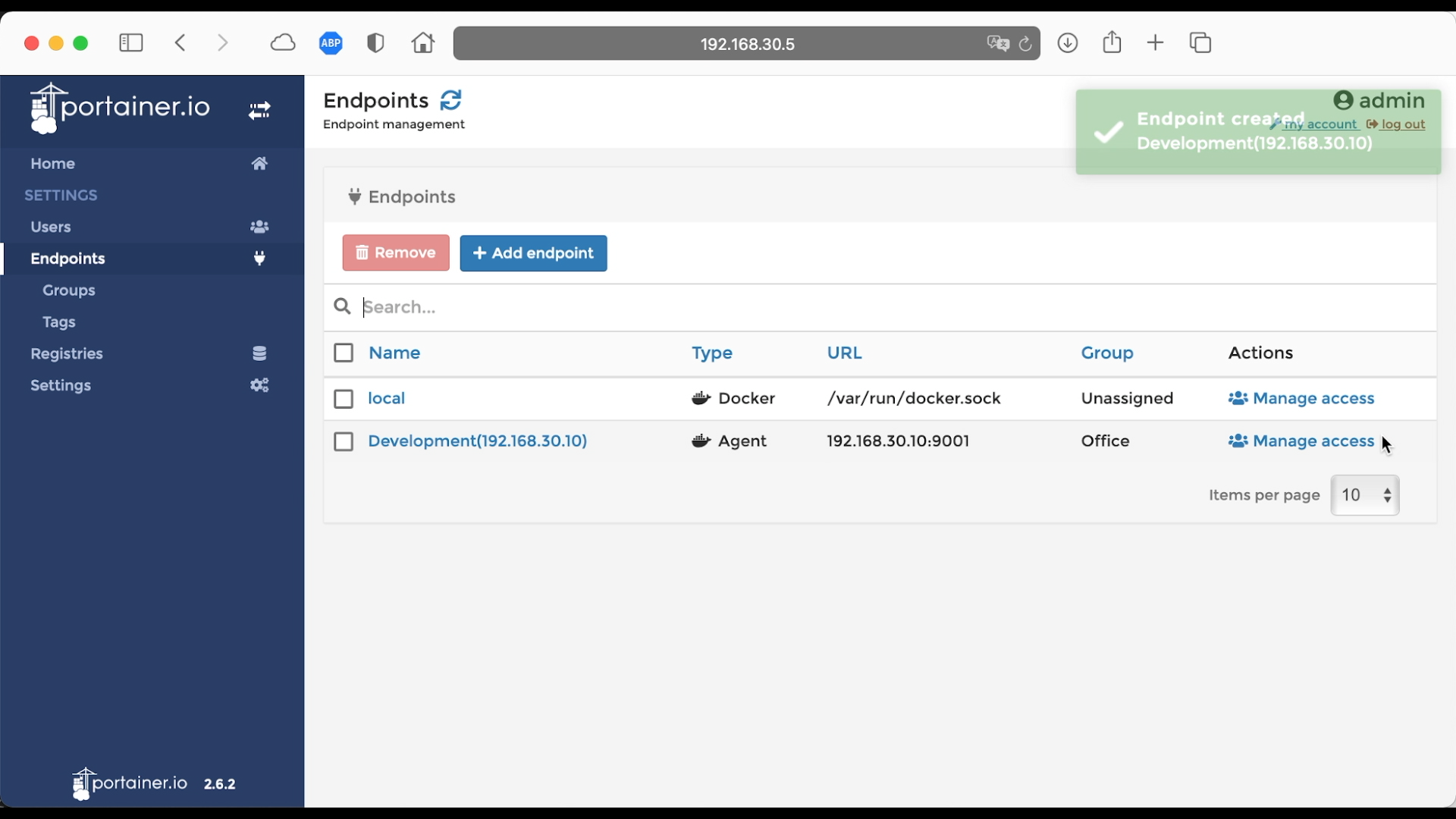The width and height of the screenshot is (1456, 819).
Task: Open Groups in the sidebar menu
Action: click(x=69, y=290)
